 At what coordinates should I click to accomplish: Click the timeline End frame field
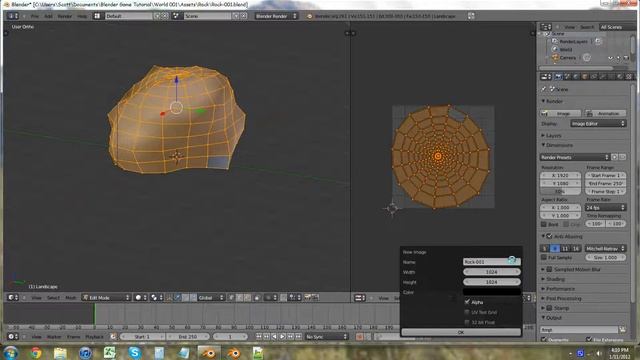[x=188, y=337]
